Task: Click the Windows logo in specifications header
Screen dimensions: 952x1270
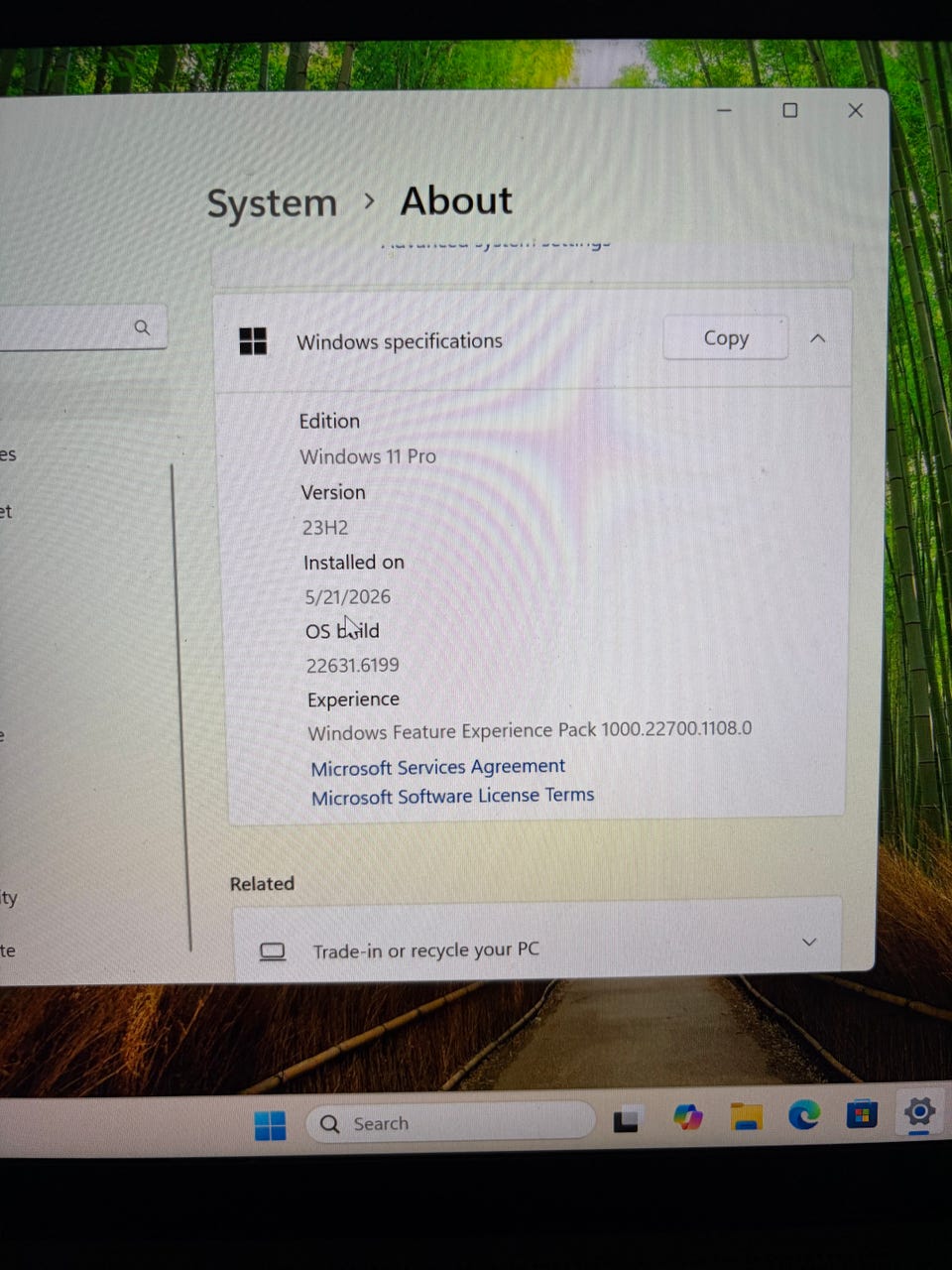Action: [x=253, y=341]
